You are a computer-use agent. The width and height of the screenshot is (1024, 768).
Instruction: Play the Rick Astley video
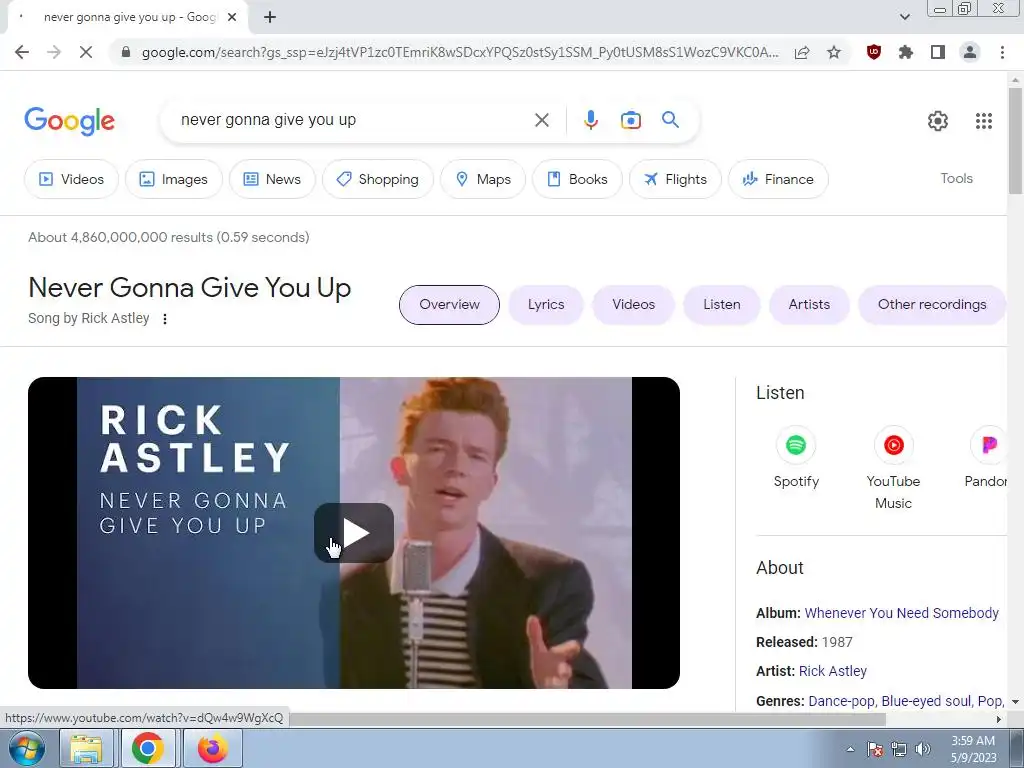pyautogui.click(x=354, y=533)
